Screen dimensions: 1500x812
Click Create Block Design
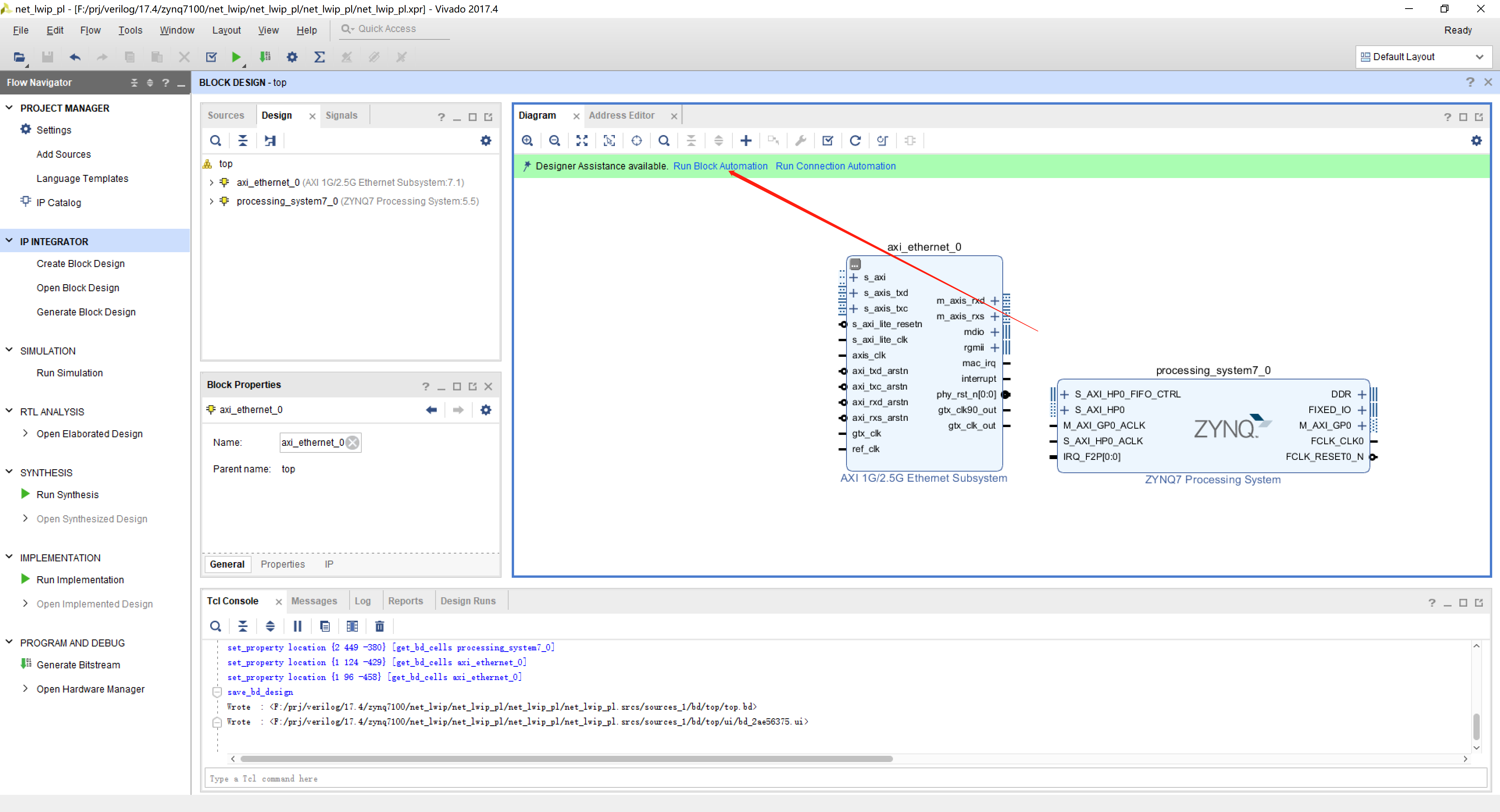click(x=80, y=264)
